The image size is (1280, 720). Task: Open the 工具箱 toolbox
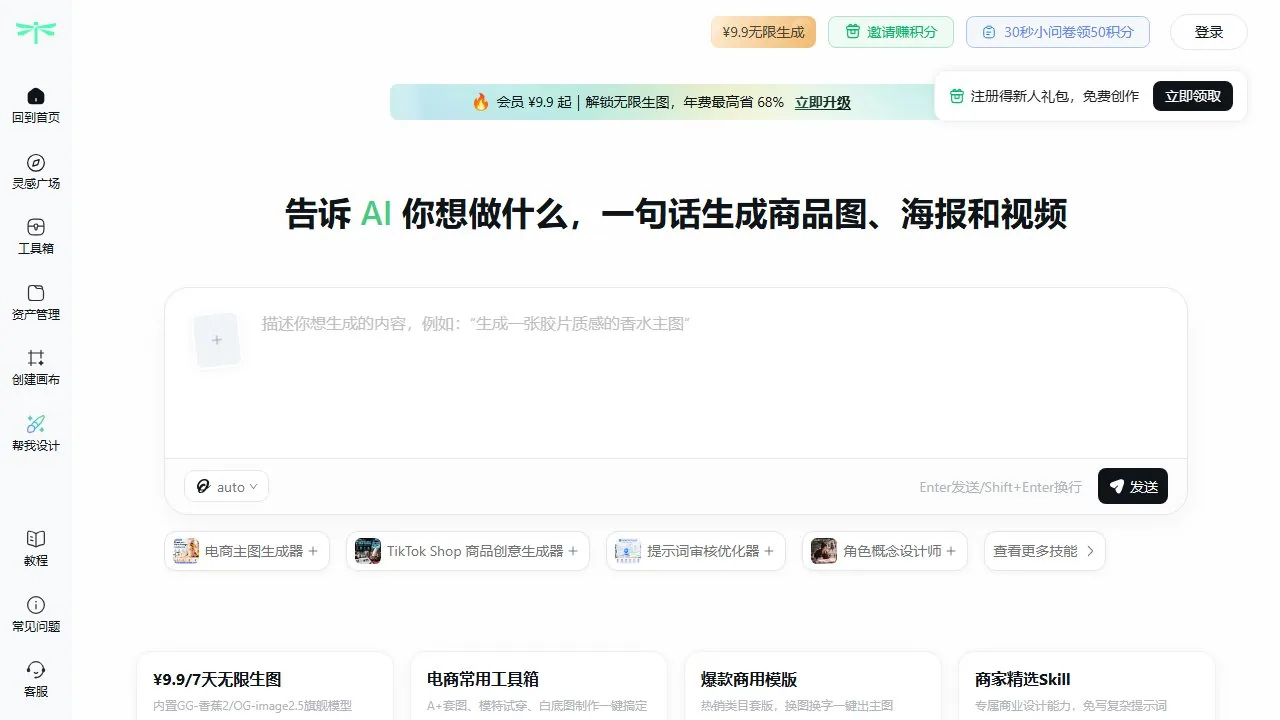[x=36, y=236]
